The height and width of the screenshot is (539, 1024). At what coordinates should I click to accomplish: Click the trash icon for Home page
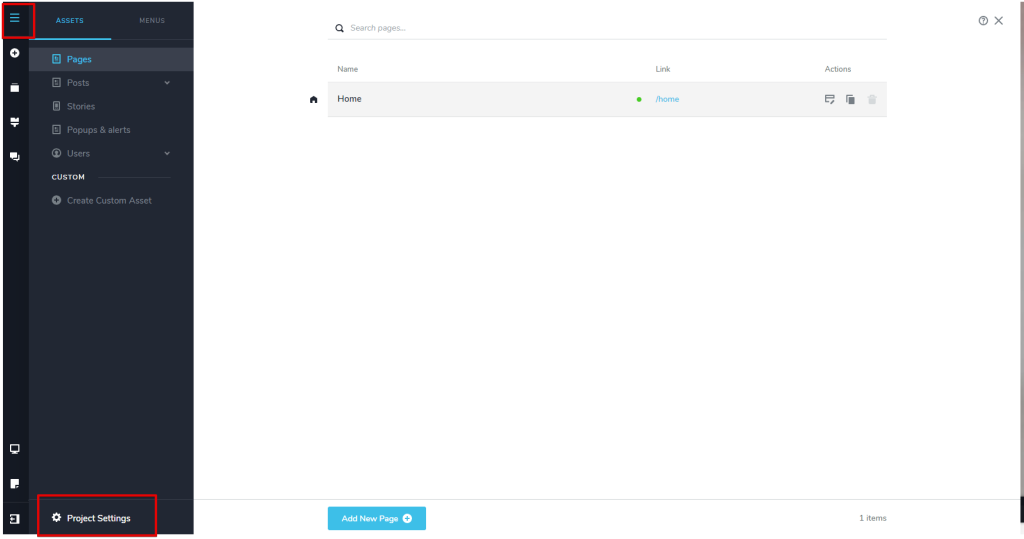coord(872,99)
